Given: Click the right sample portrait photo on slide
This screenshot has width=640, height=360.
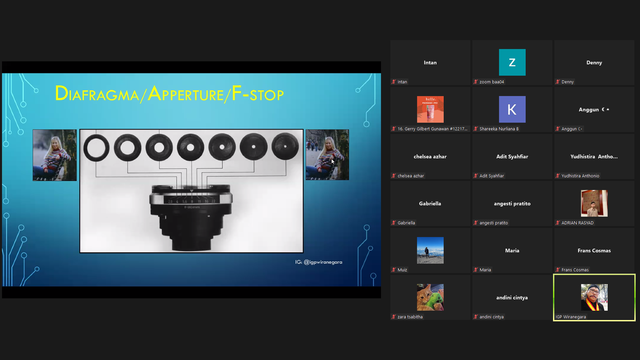Looking at the screenshot, I should (x=327, y=155).
